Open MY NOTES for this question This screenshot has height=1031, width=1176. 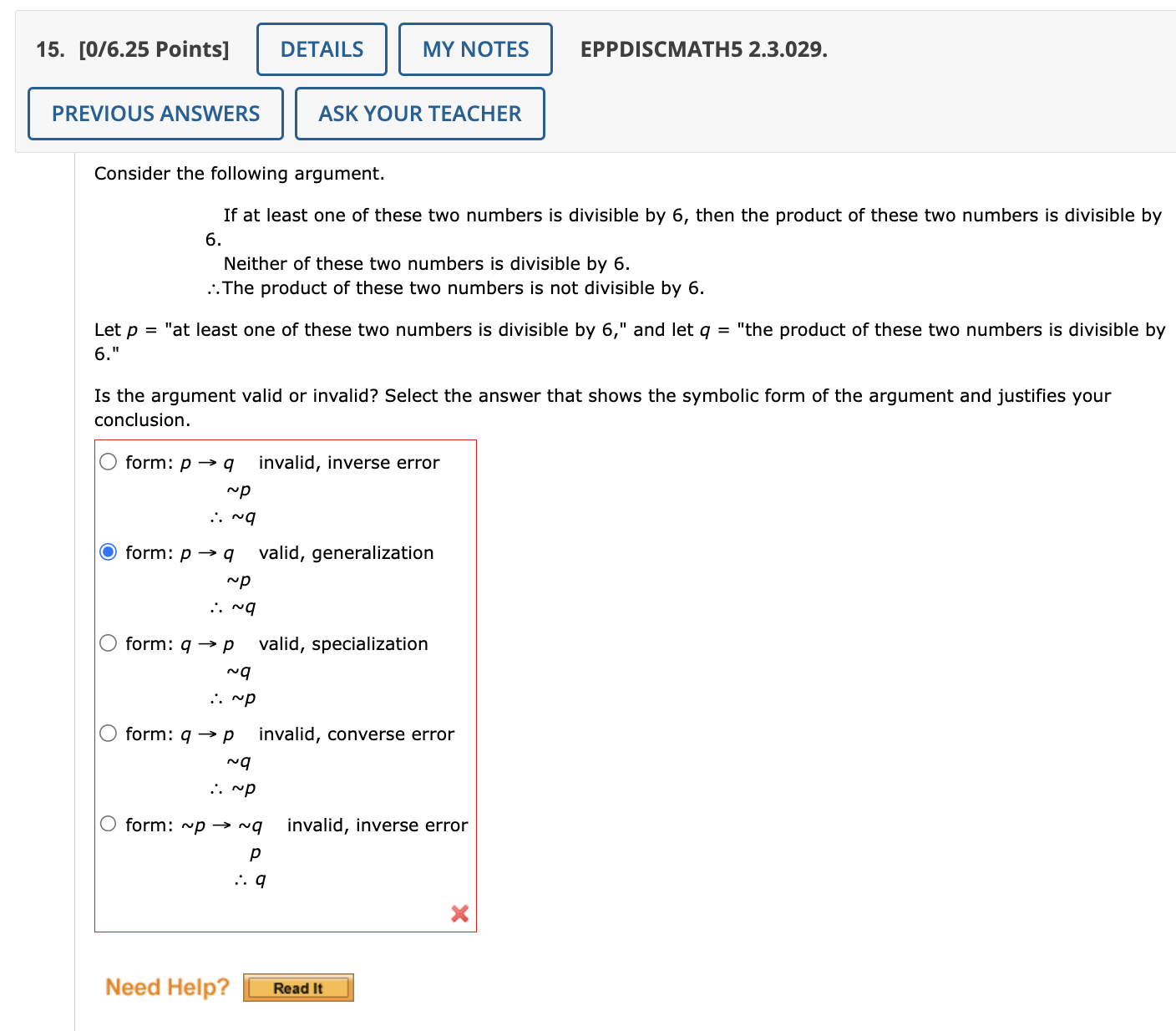pyautogui.click(x=475, y=49)
